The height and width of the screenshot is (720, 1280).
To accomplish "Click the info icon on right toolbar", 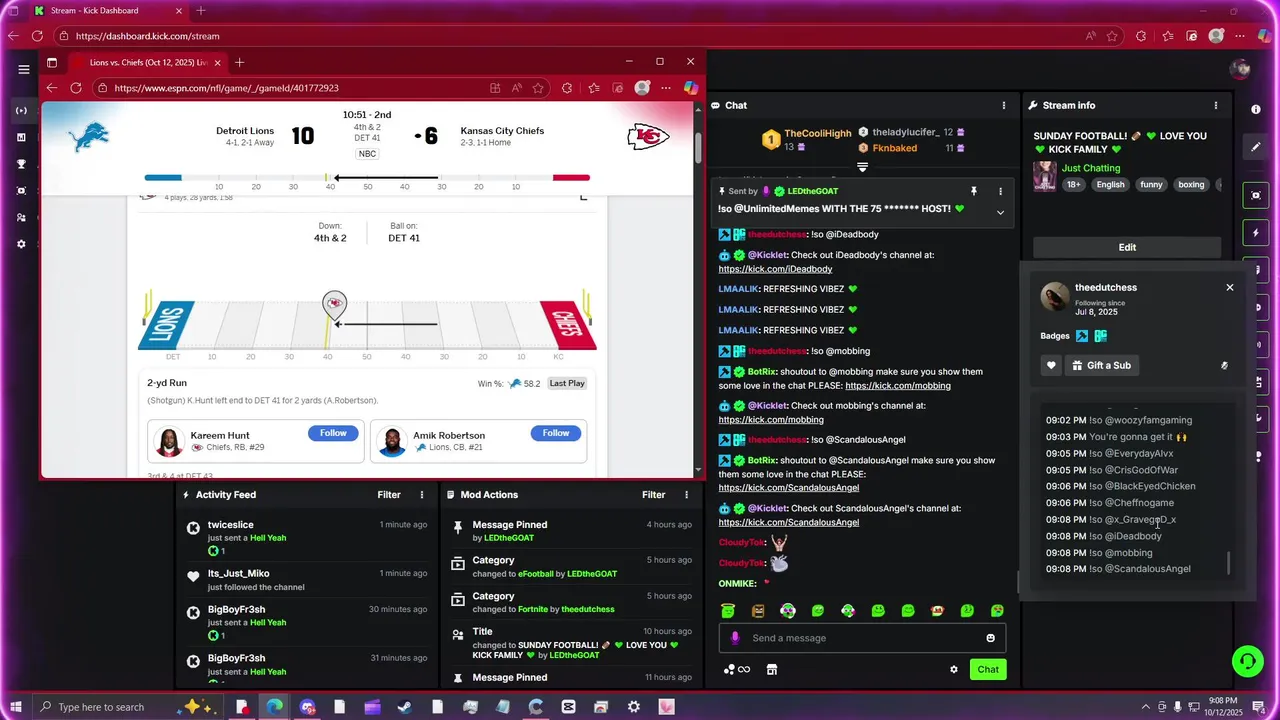I will 1256,109.
